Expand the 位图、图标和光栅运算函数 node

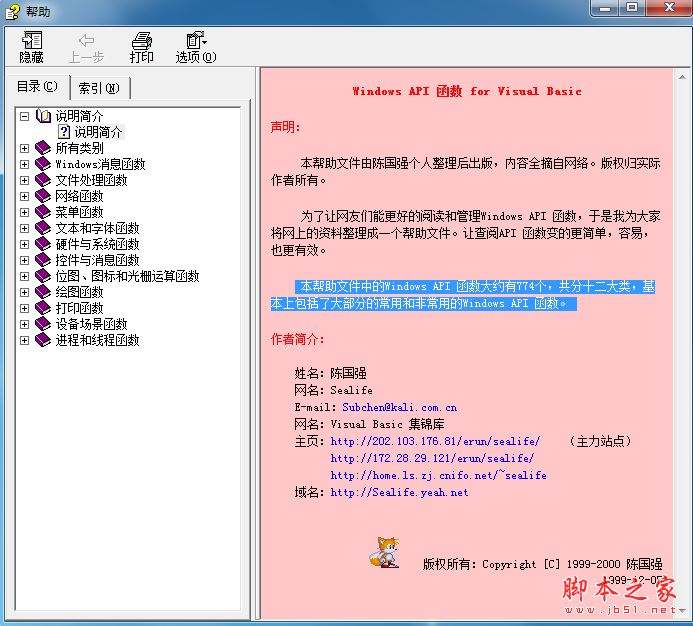(x=24, y=276)
